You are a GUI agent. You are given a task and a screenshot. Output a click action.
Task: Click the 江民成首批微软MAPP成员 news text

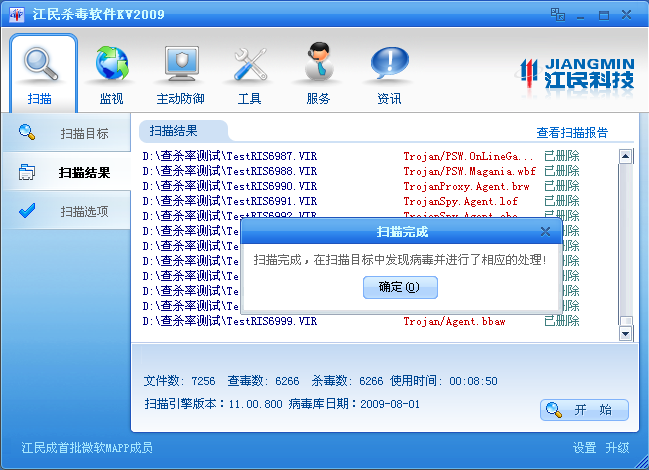pos(87,448)
